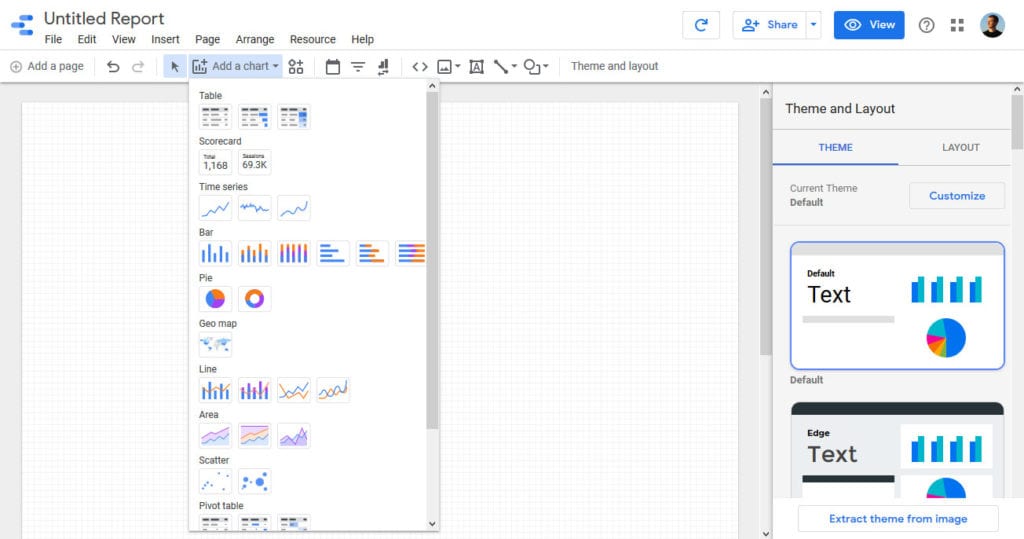This screenshot has height=539, width=1024.
Task: Insert a text box
Action: pos(476,66)
